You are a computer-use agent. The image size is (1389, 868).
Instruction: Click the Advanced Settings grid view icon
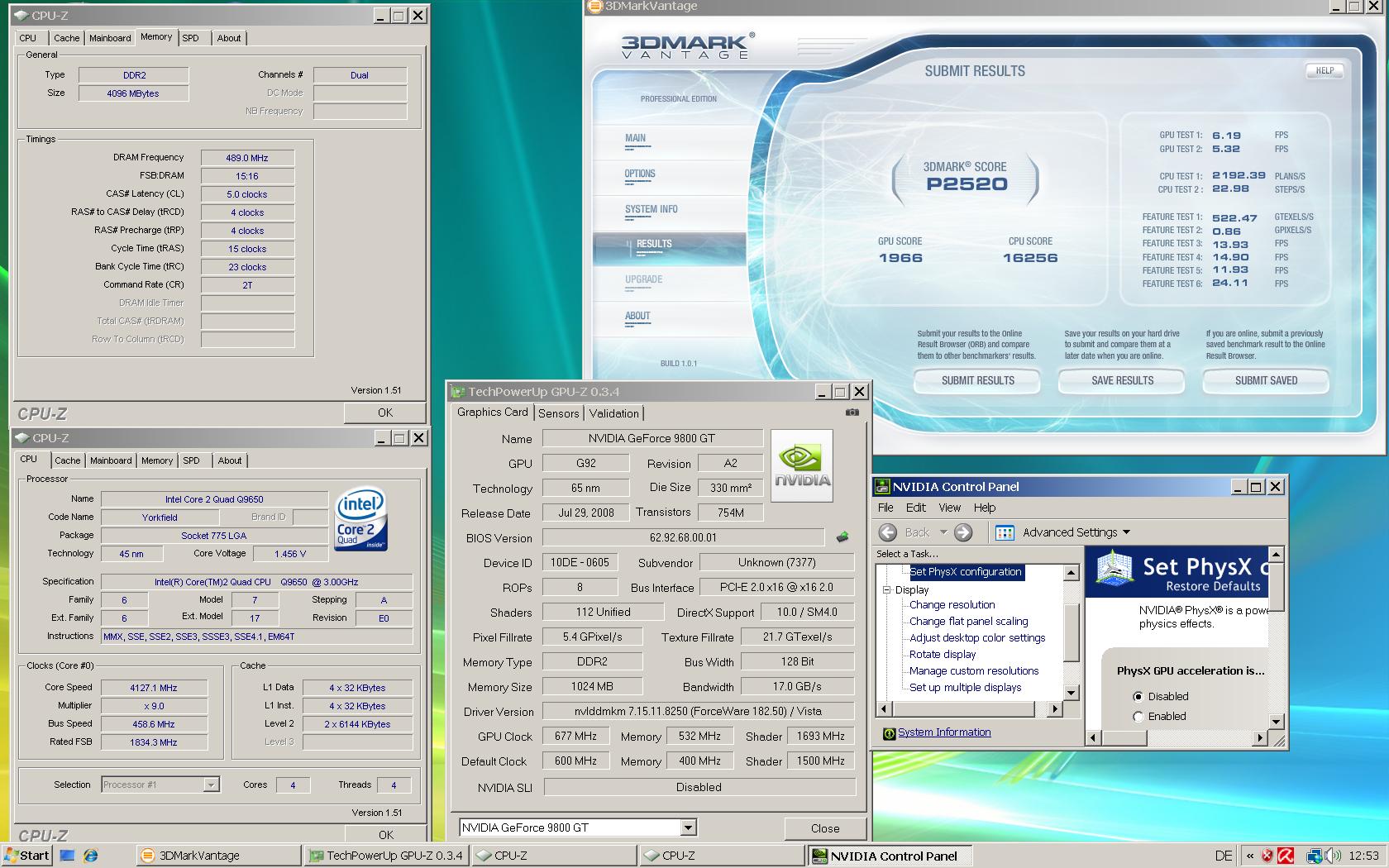click(1005, 532)
